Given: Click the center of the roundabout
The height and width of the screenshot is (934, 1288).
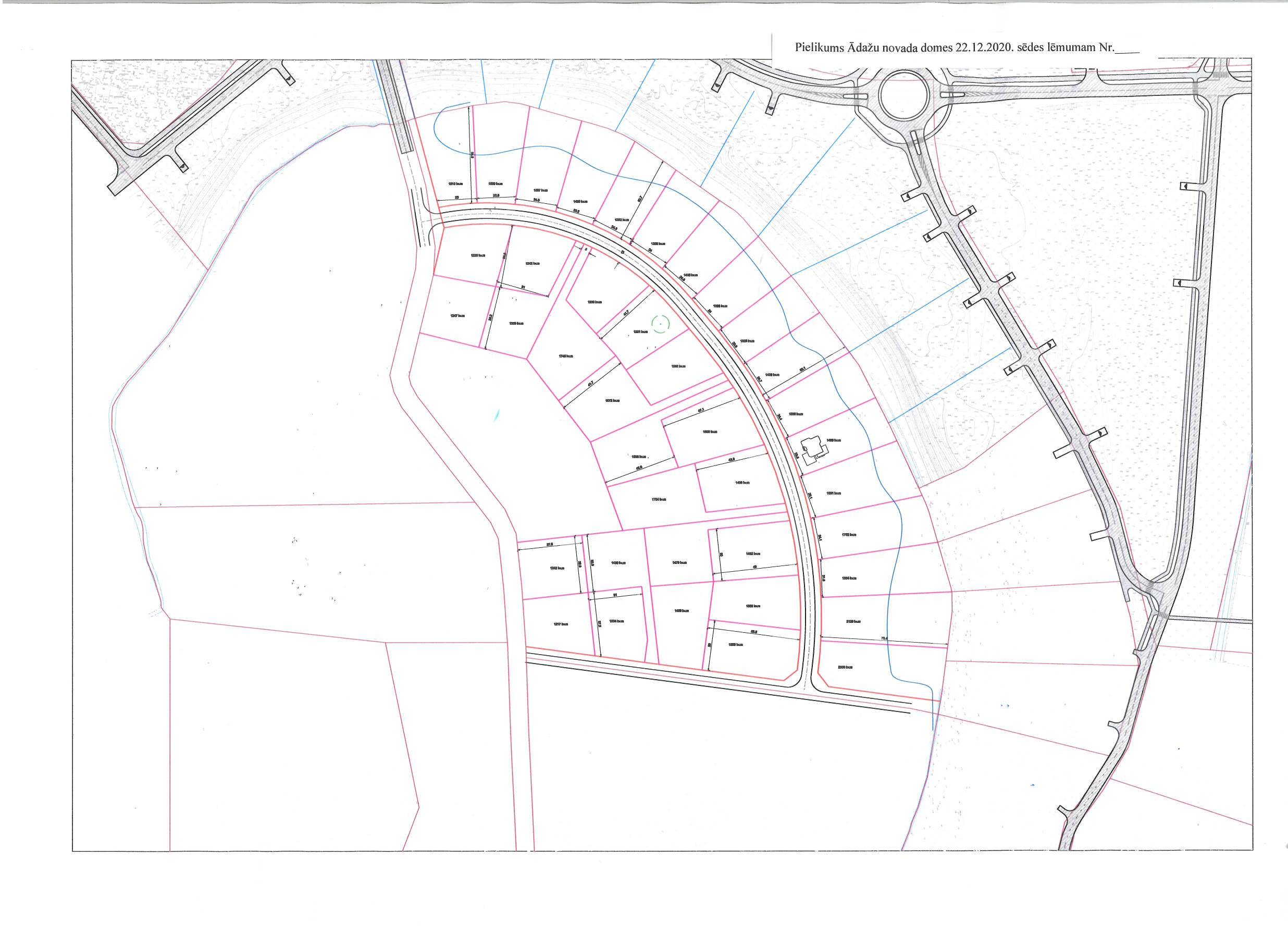Looking at the screenshot, I should click(x=903, y=96).
